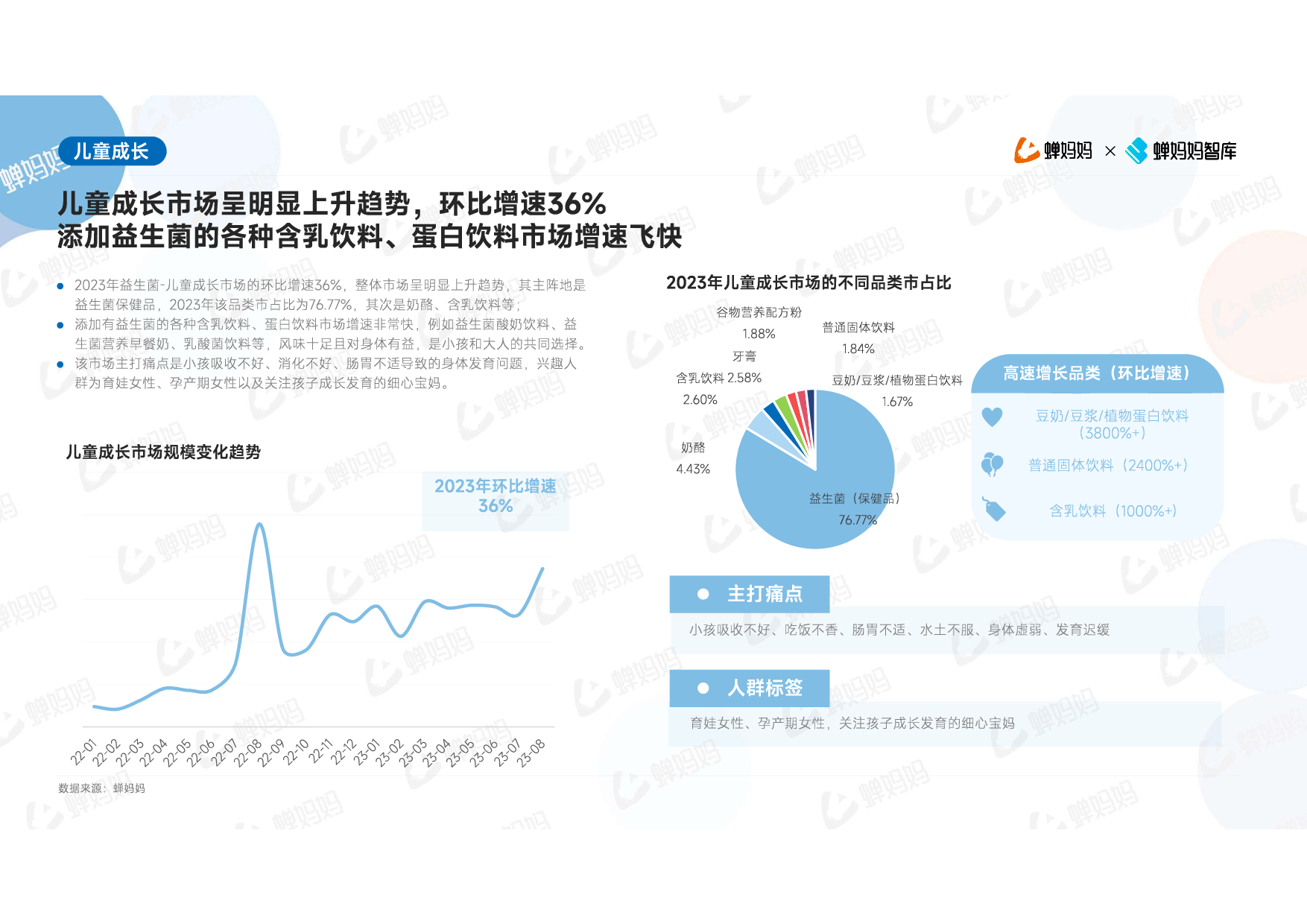The width and height of the screenshot is (1307, 924).
Task: Click the 22-01 x-axis label
Action: tap(83, 753)
